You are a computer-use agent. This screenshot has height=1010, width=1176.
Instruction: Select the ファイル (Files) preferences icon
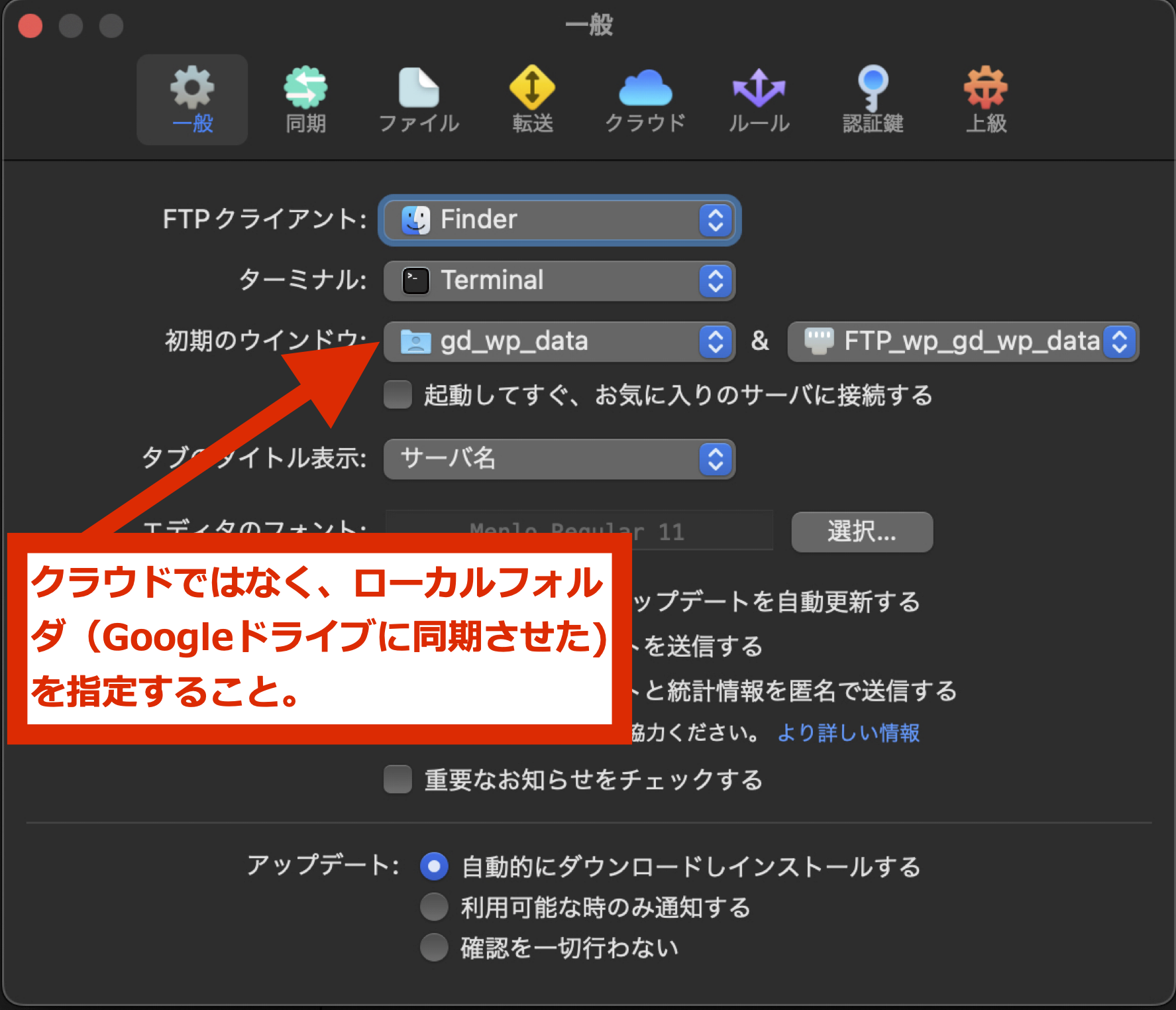click(x=419, y=99)
